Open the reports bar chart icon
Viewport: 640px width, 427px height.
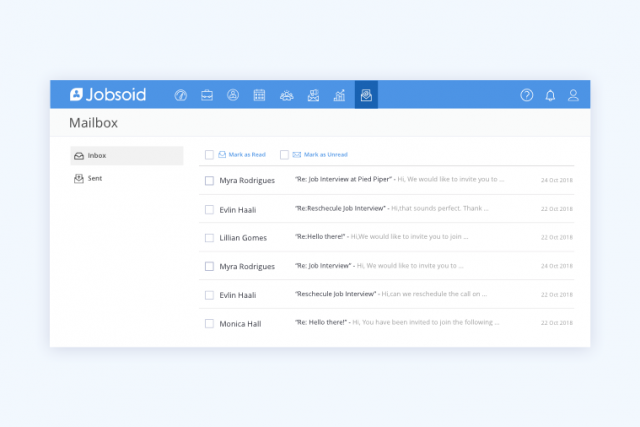[339, 95]
